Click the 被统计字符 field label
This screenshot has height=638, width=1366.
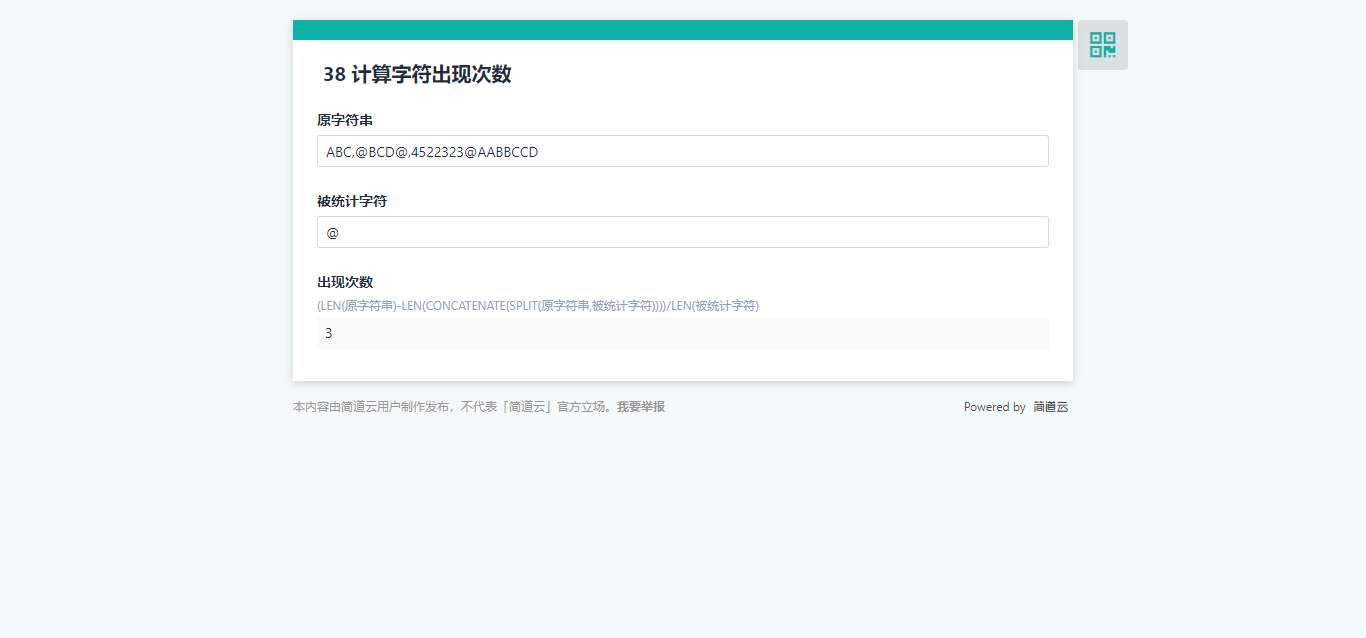[352, 201]
